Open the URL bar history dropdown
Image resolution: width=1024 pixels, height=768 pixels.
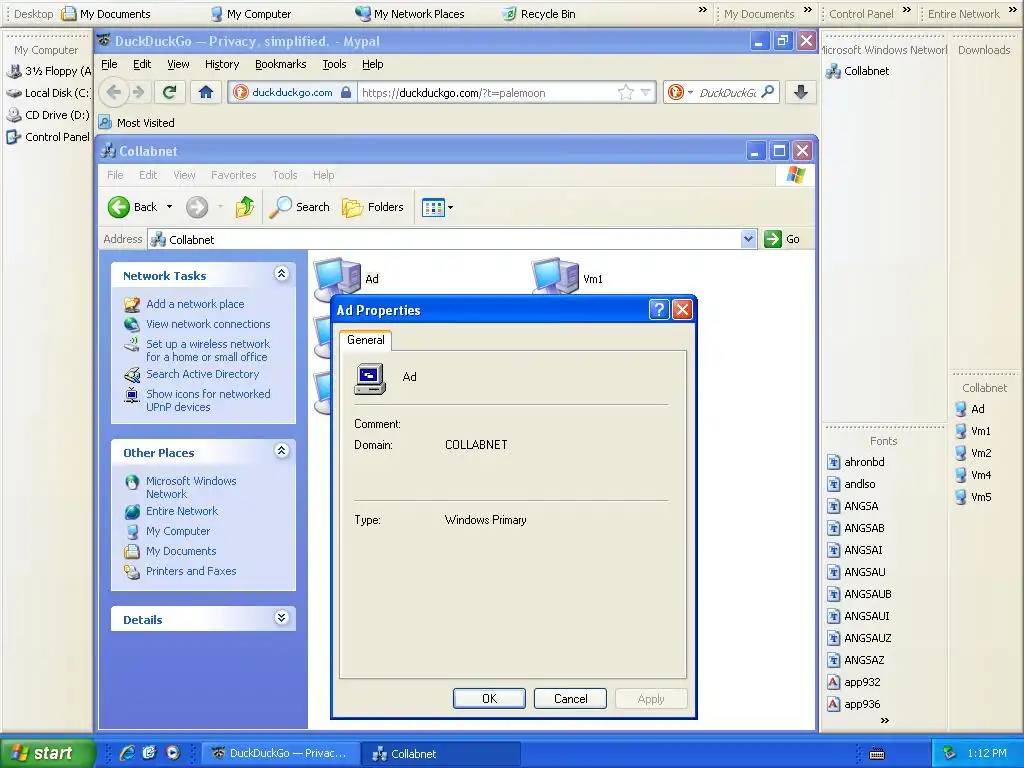[646, 92]
